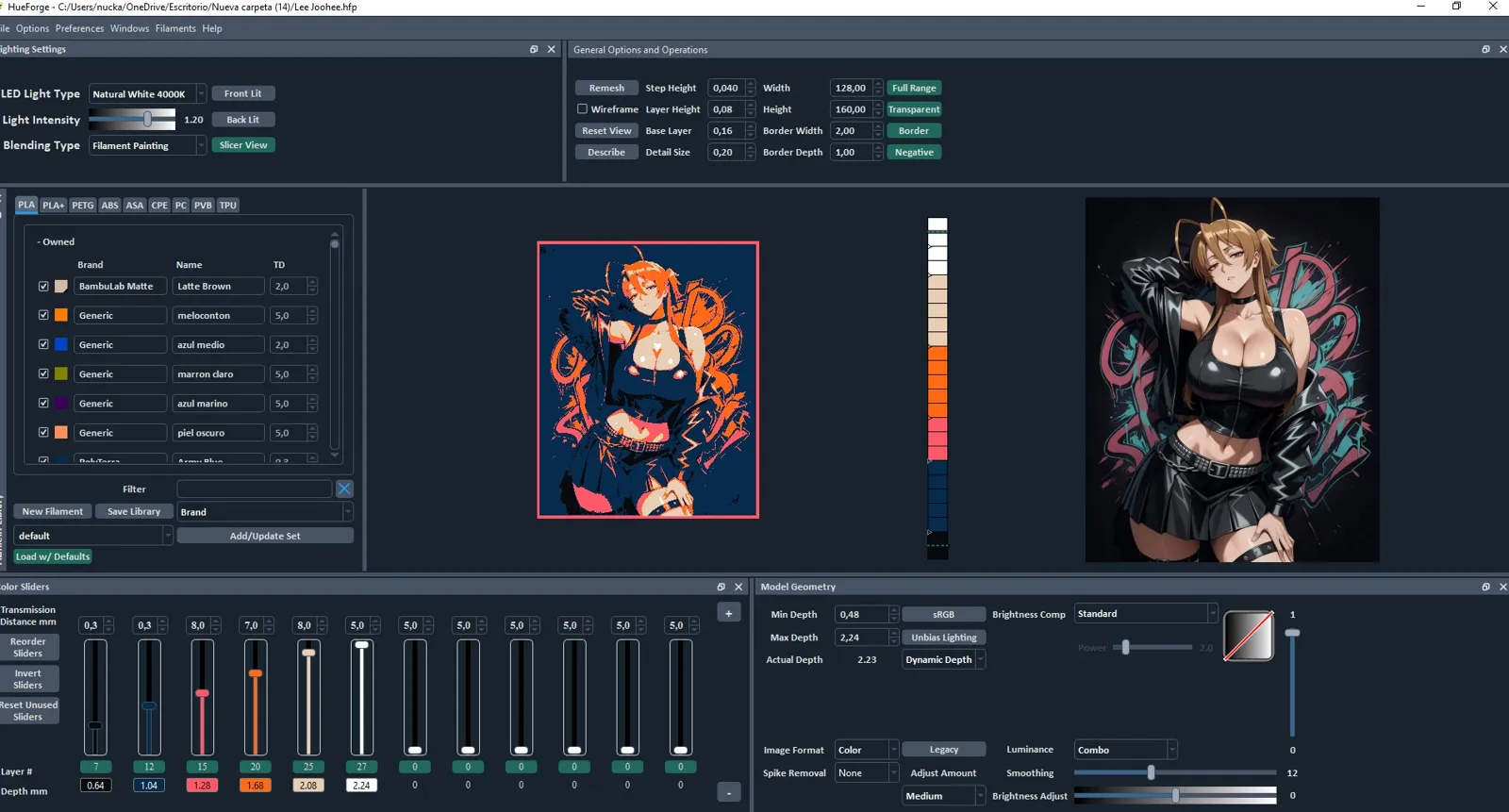Screen dimensions: 1509x812
Task: Close the Lighting Settings panel
Action: (x=552, y=49)
